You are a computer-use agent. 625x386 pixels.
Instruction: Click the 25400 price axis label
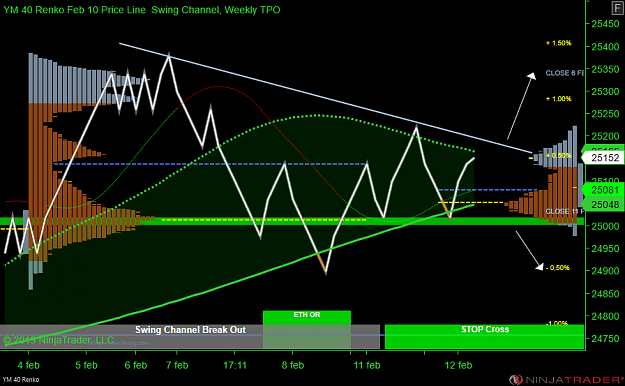[x=605, y=47]
